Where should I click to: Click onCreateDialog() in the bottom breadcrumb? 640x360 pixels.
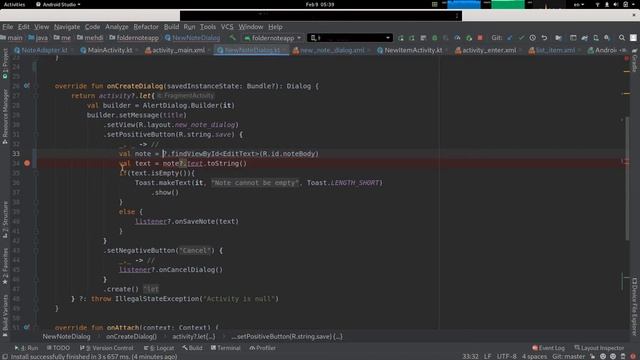(x=131, y=336)
